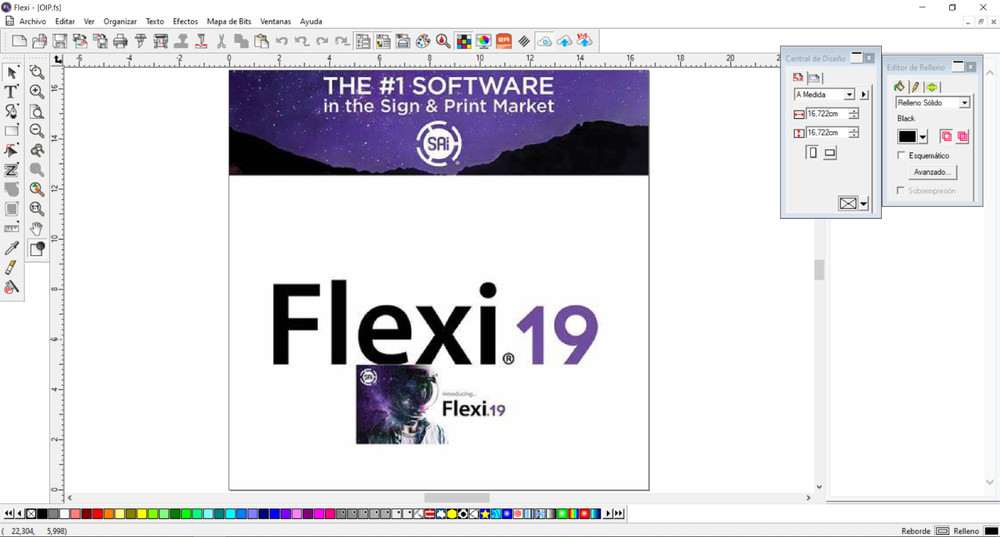The image size is (1000, 537).
Task: Open the Mapa de Bits menu
Action: pos(229,21)
